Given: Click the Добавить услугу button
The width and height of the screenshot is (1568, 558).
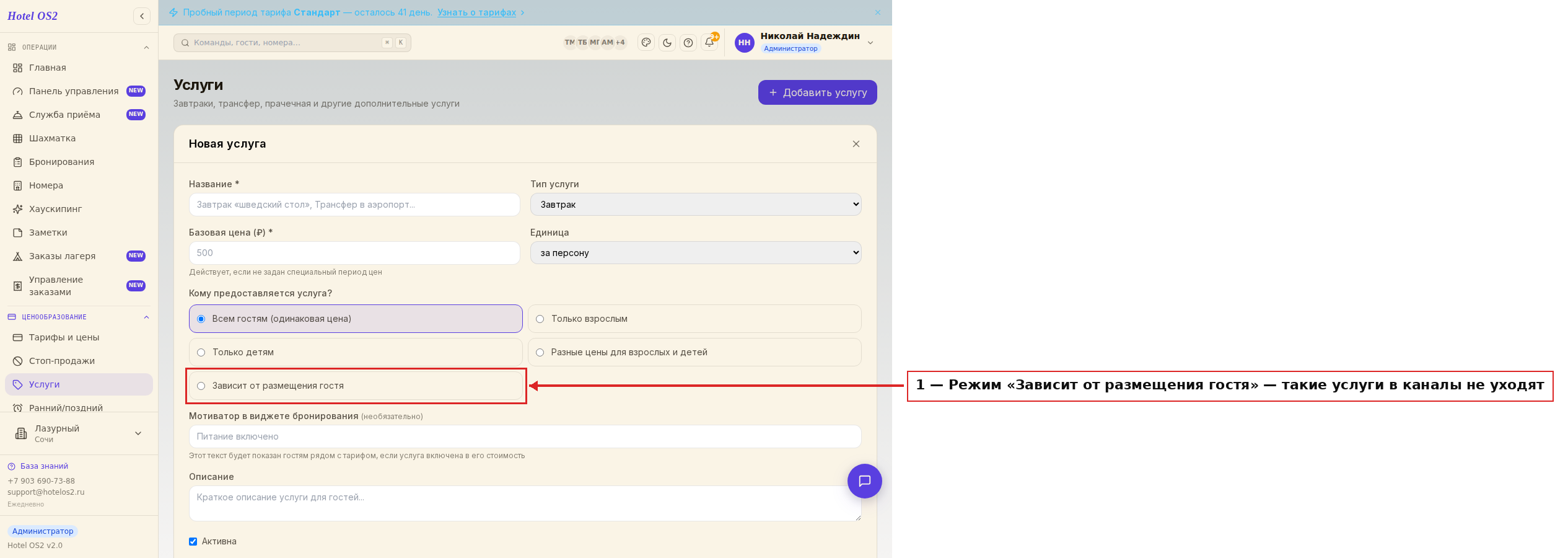Looking at the screenshot, I should (817, 92).
